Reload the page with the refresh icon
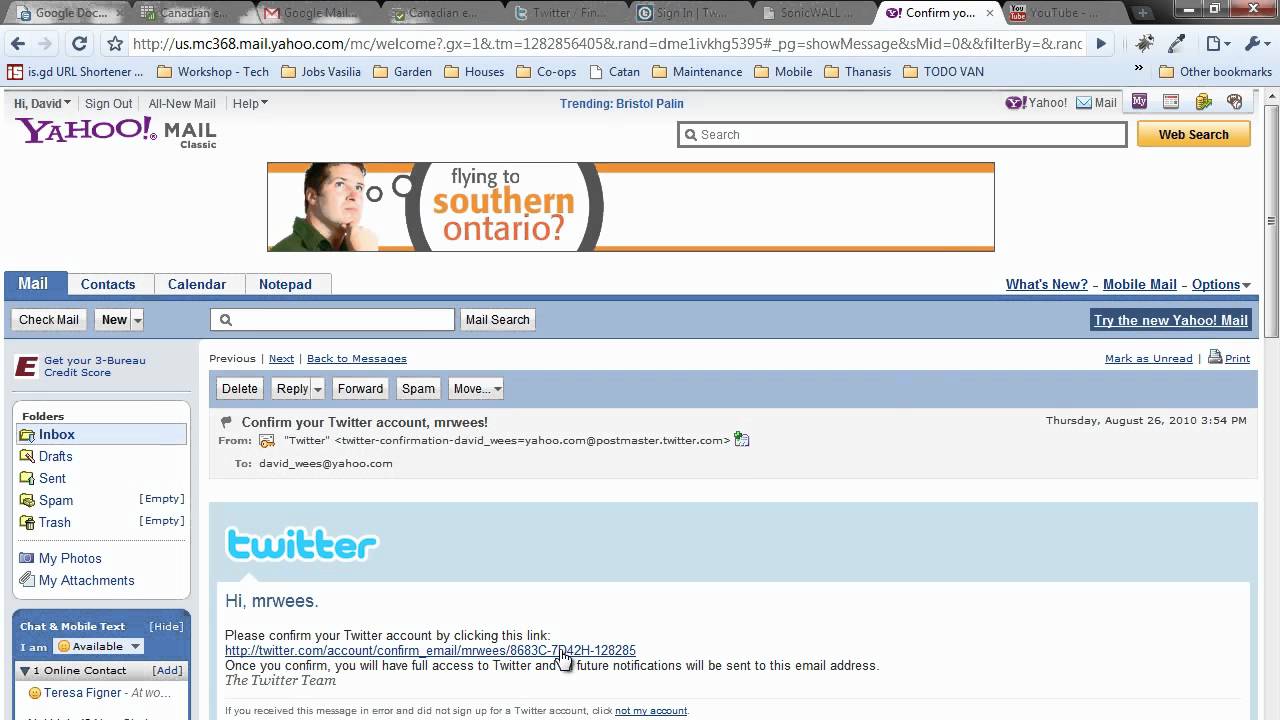 point(79,44)
